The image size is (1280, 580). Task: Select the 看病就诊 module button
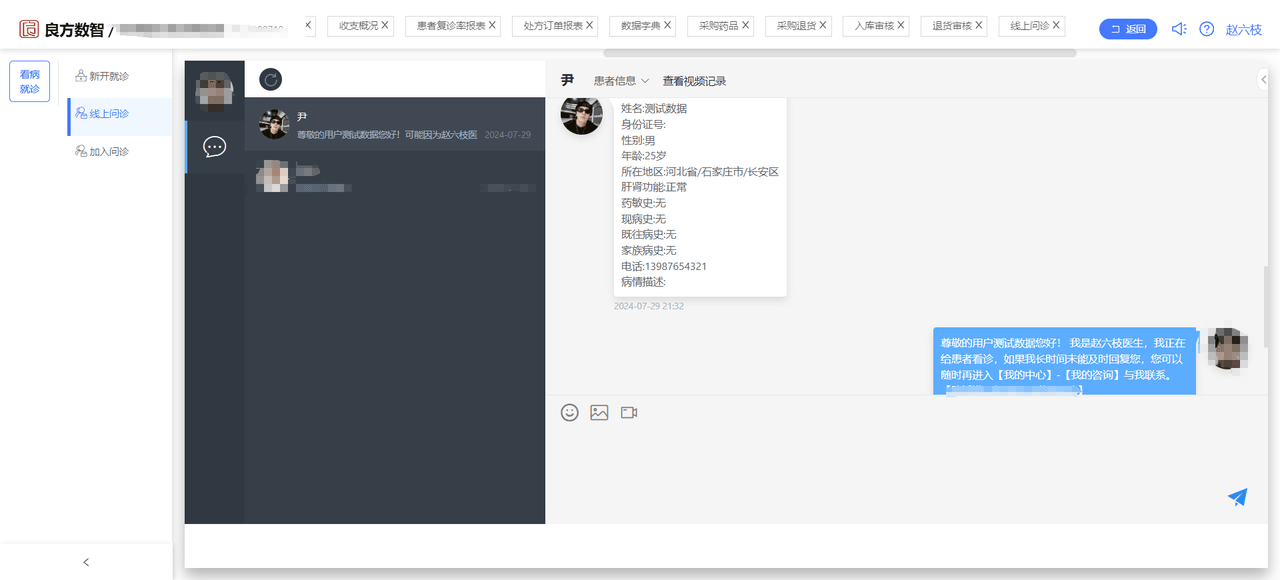(30, 81)
